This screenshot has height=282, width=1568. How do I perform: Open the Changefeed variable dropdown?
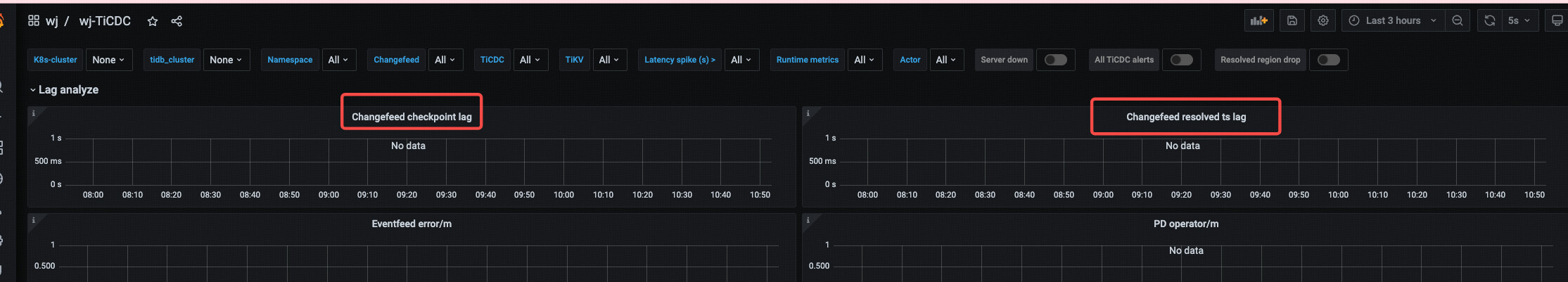click(445, 60)
